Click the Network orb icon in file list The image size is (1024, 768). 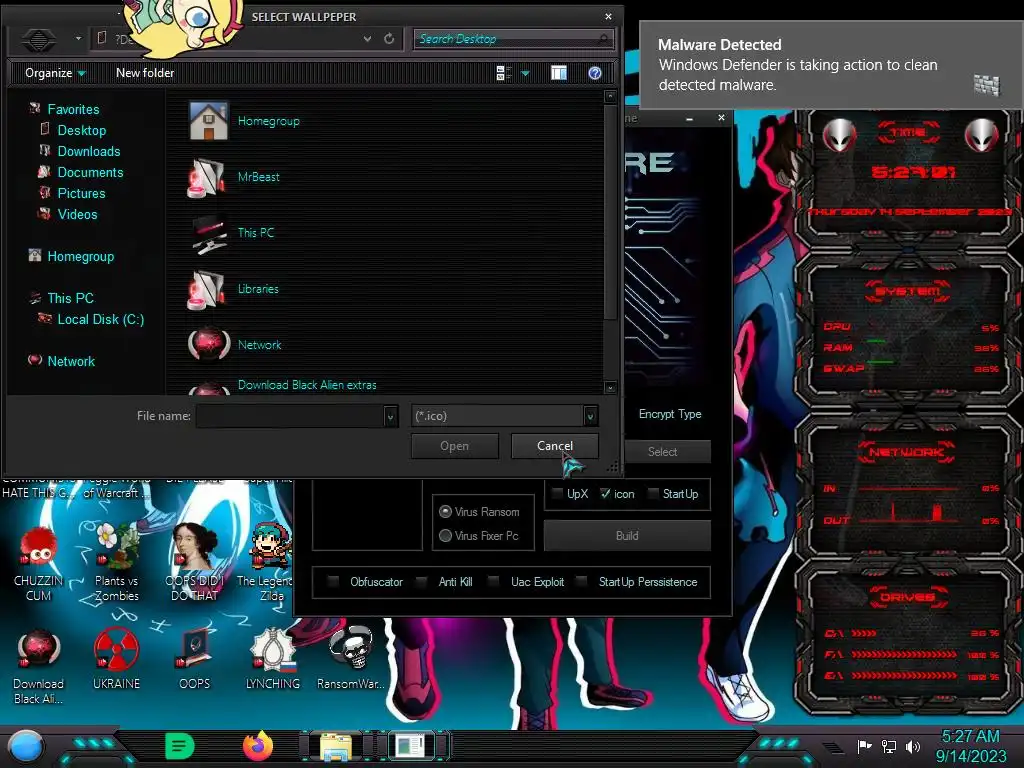208,344
